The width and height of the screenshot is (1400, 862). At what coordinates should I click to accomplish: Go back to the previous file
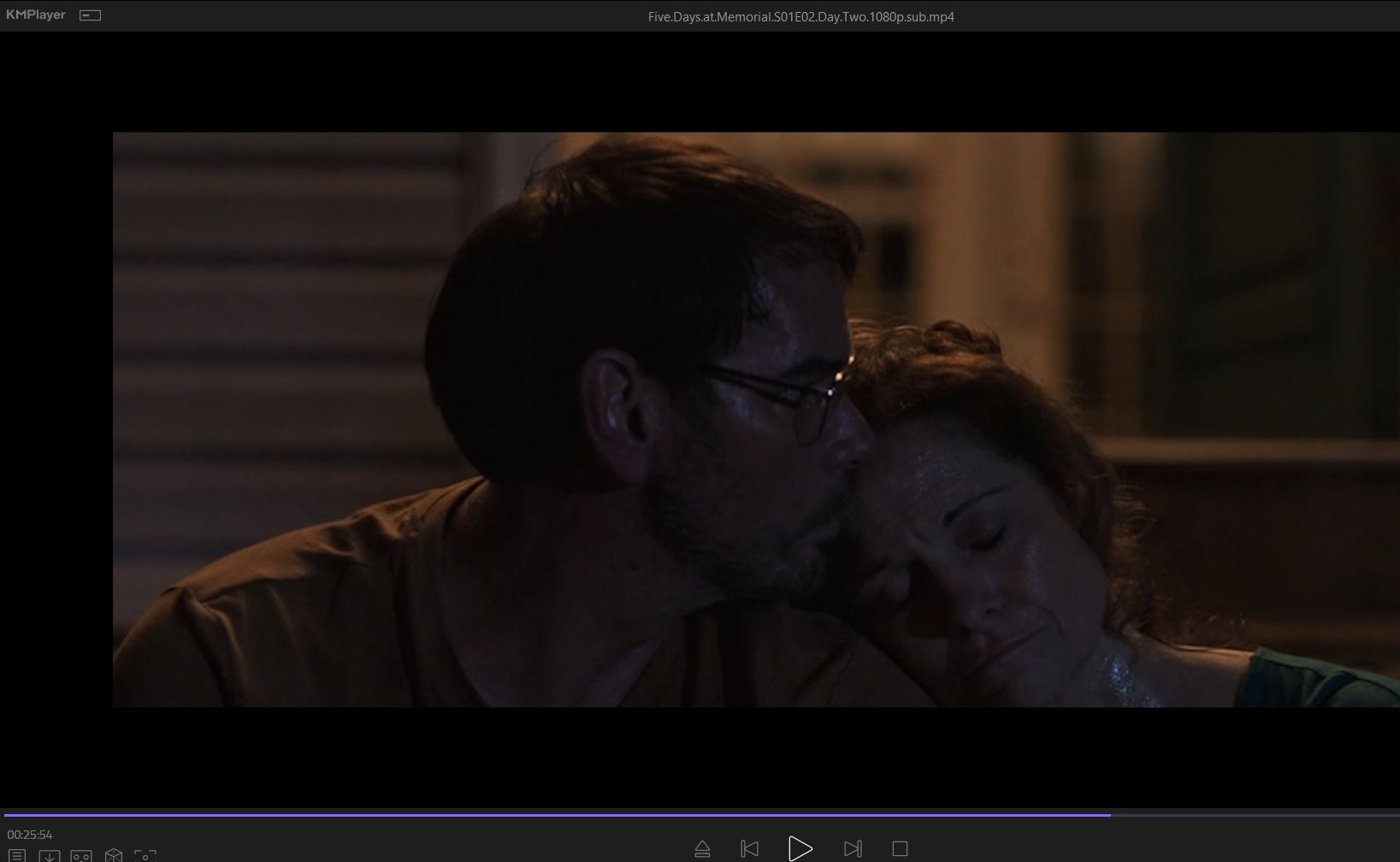tap(749, 848)
